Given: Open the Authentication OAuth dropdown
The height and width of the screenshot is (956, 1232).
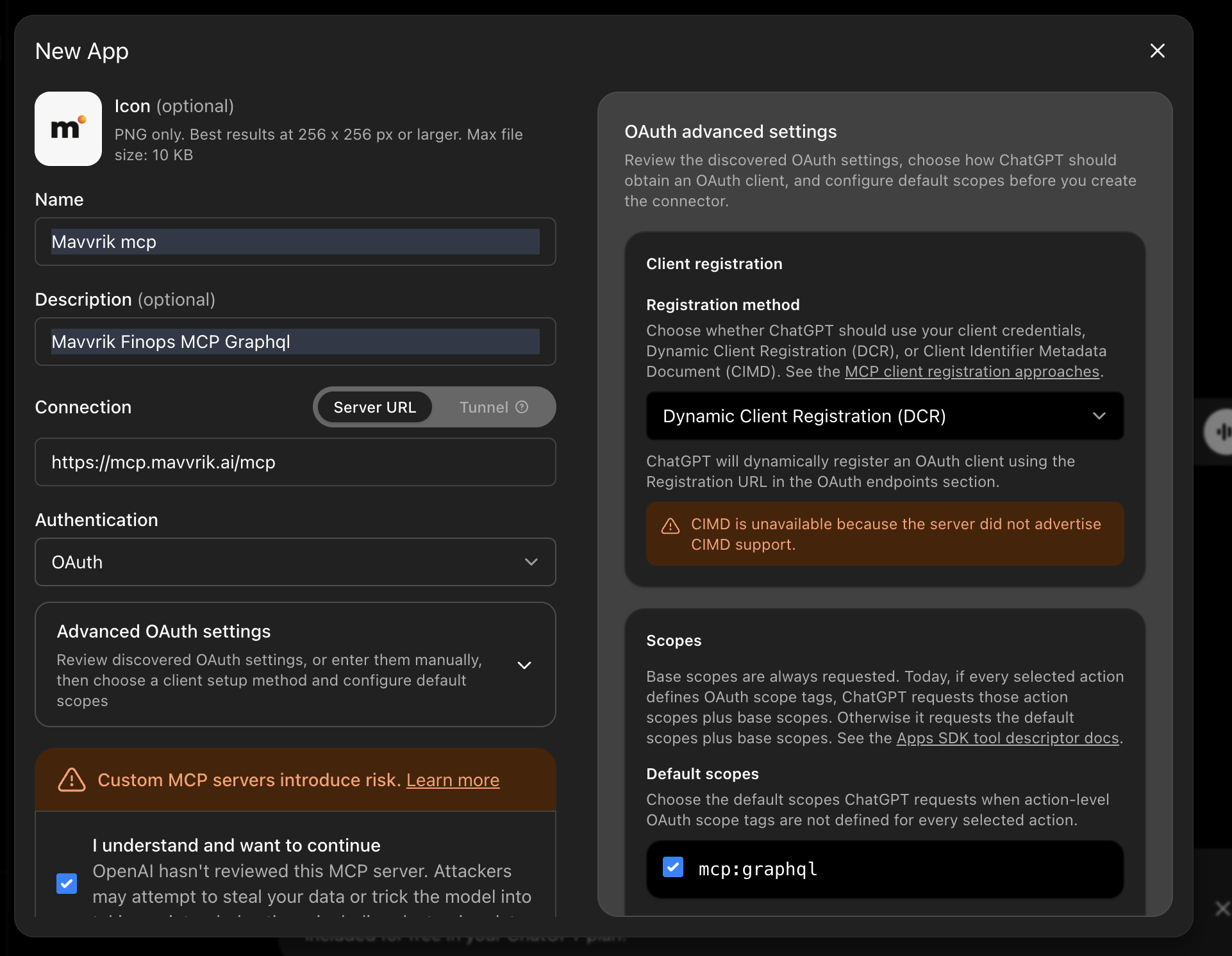Looking at the screenshot, I should pyautogui.click(x=296, y=562).
